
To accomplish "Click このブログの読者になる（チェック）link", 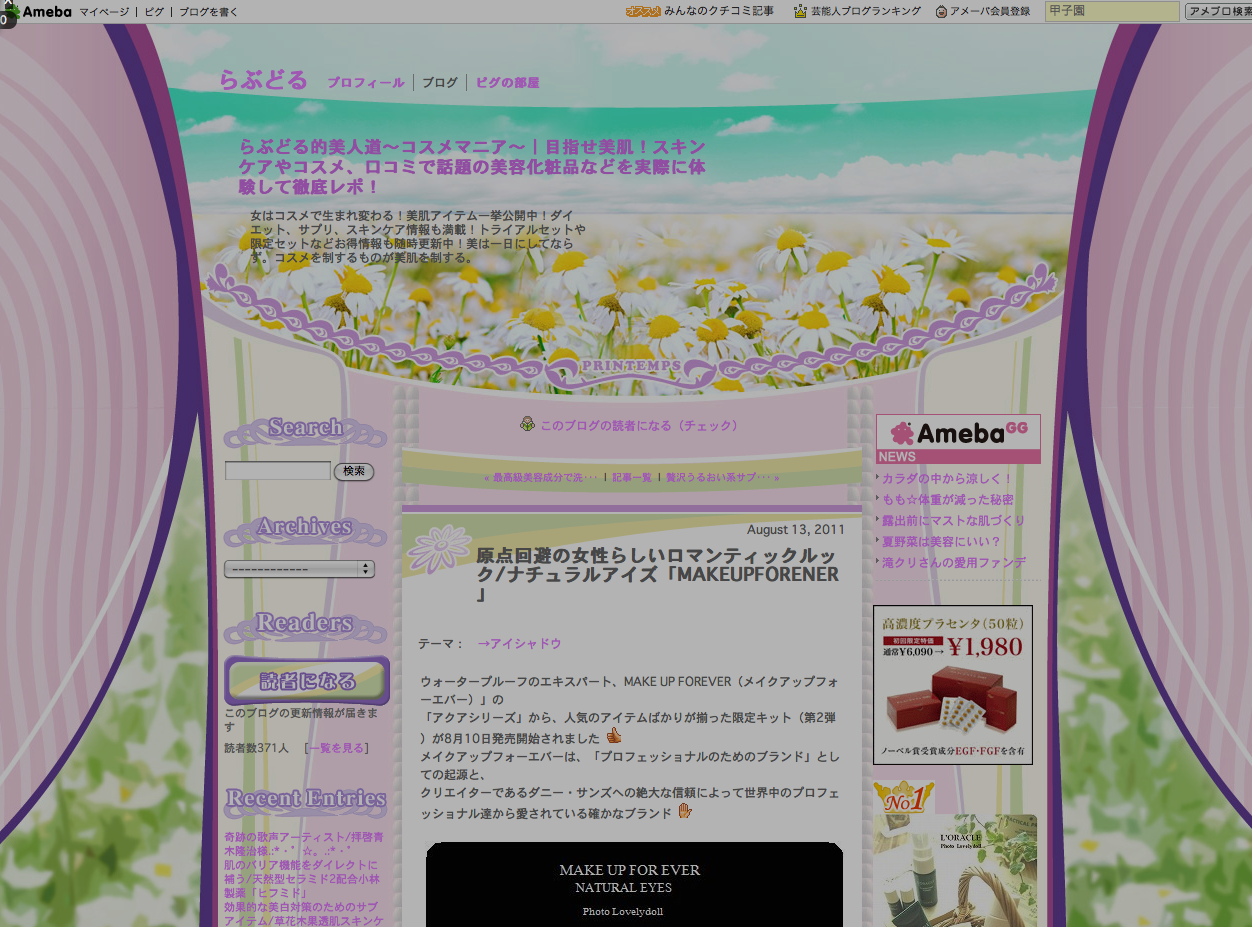I will [x=639, y=425].
